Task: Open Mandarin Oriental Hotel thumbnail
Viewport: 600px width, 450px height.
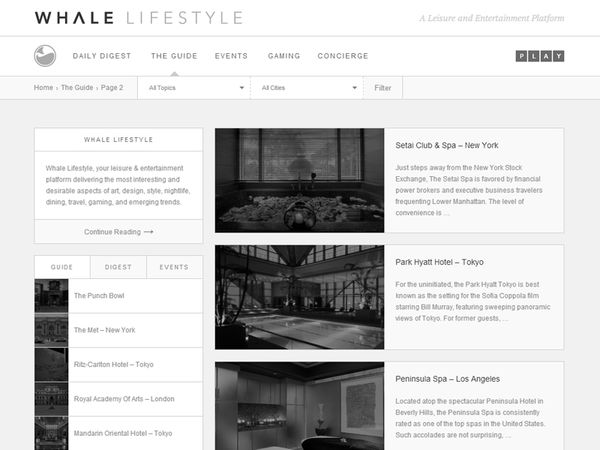Action: pyautogui.click(x=51, y=434)
